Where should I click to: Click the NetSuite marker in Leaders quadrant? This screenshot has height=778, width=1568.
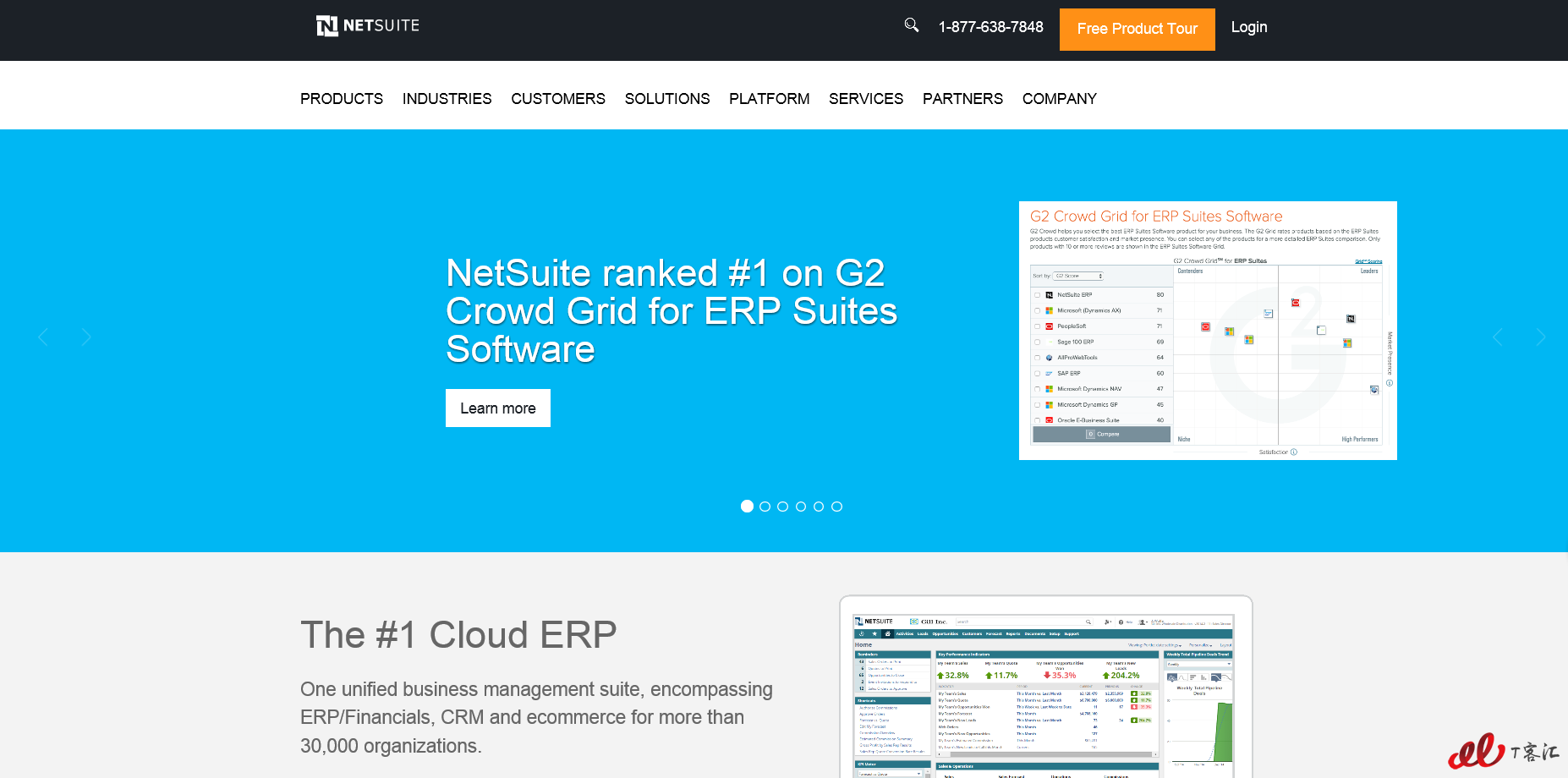[1351, 319]
